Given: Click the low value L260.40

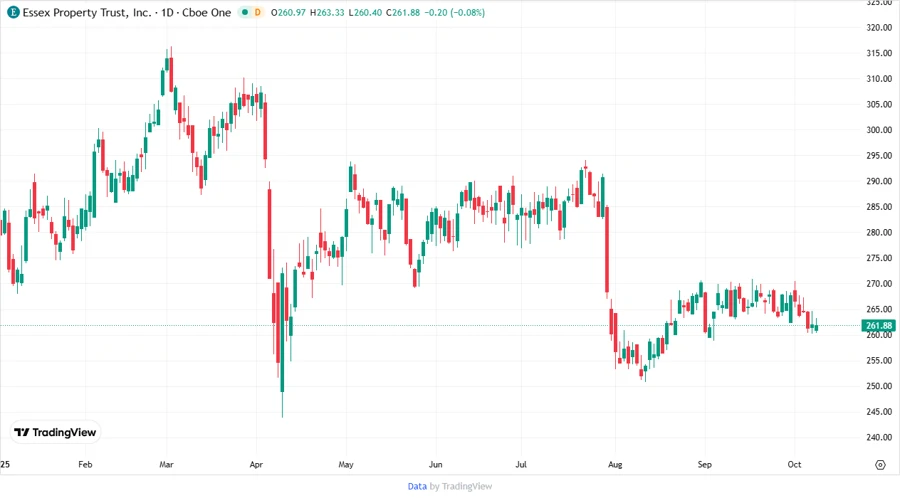Looking at the screenshot, I should pyautogui.click(x=365, y=13).
